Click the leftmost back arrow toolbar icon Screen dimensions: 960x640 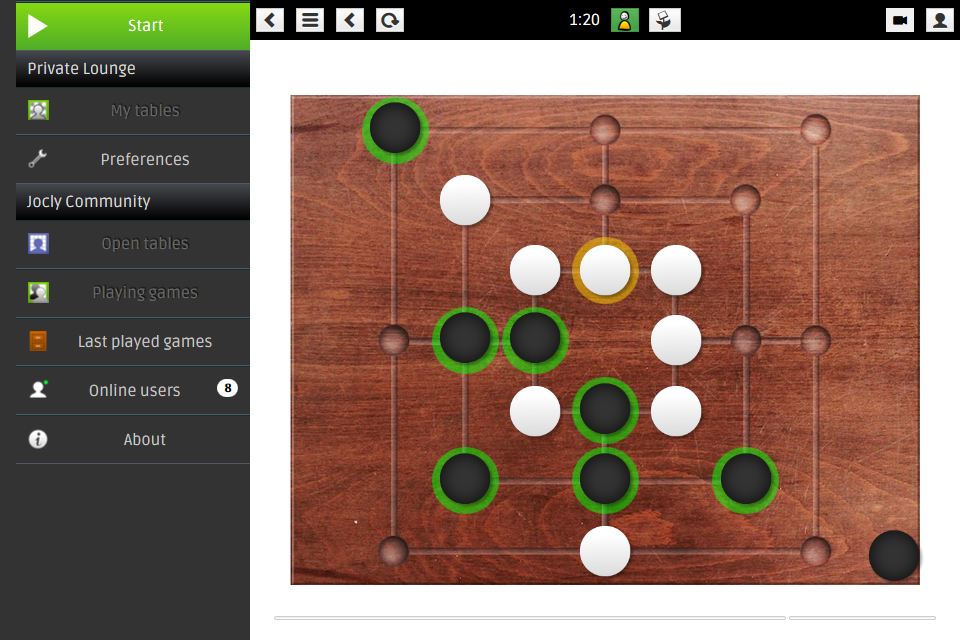coord(270,20)
